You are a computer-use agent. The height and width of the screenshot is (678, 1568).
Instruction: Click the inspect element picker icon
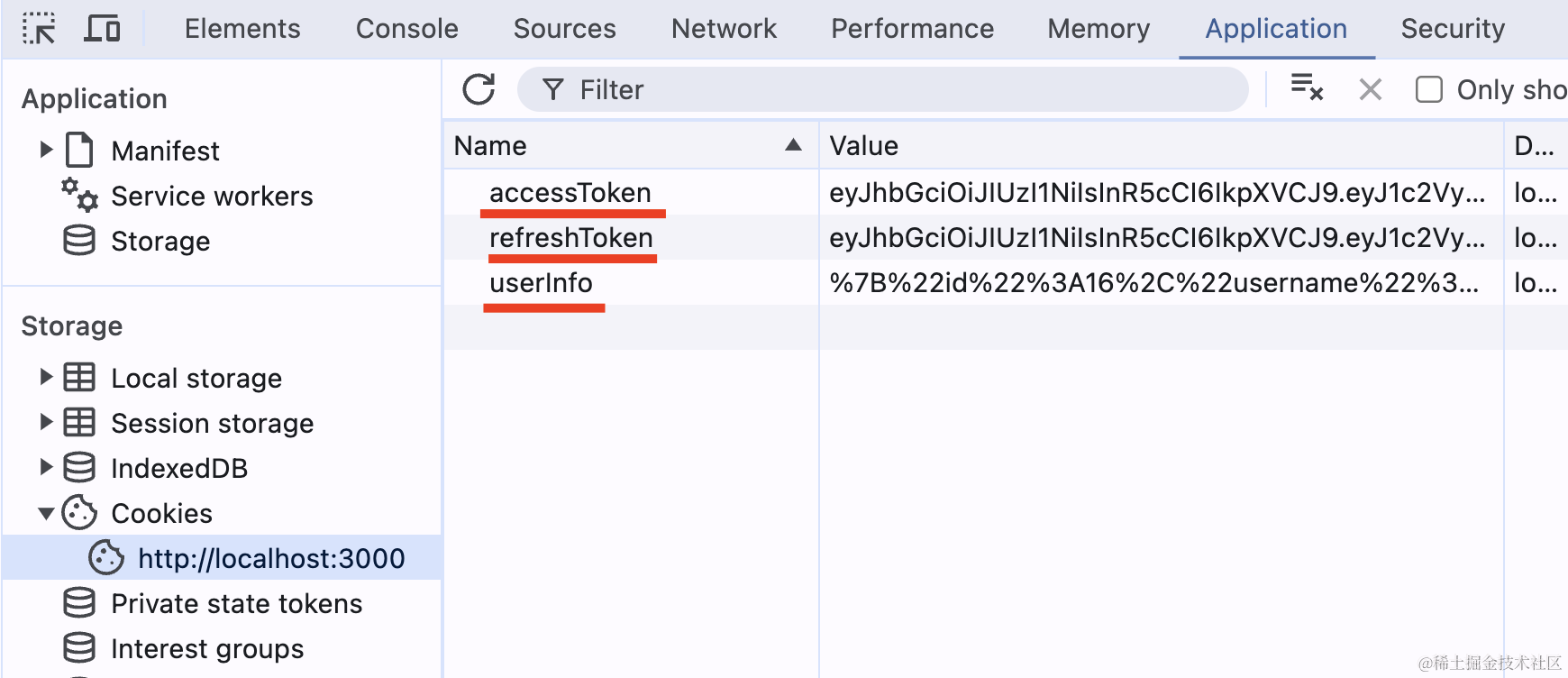[39, 29]
